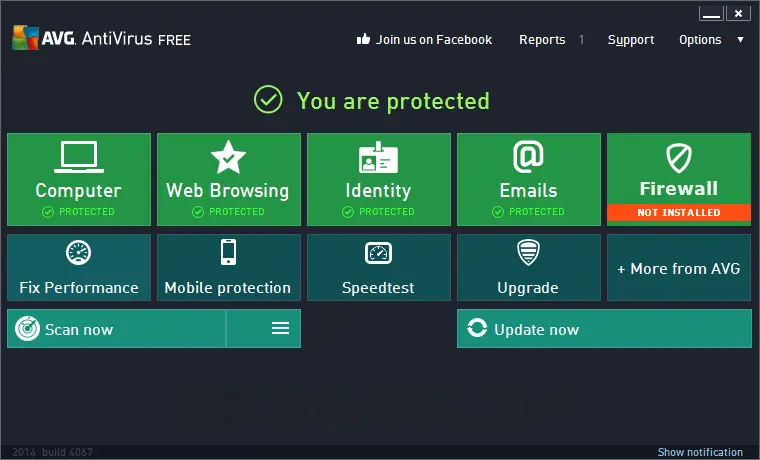This screenshot has height=460, width=760.
Task: Expand the Options dropdown arrow
Action: (740, 40)
